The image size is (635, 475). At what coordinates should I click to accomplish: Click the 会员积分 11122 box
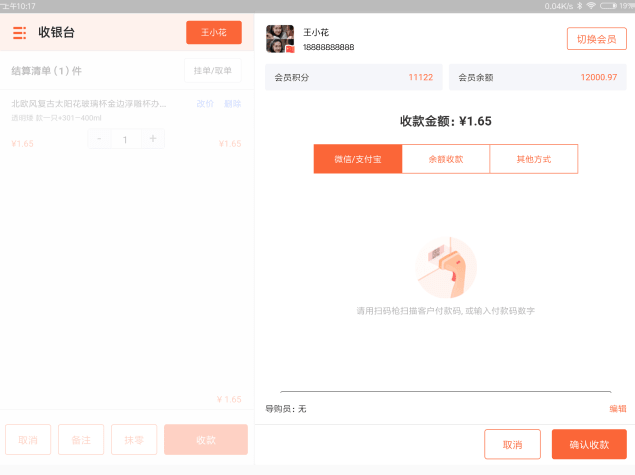click(354, 77)
